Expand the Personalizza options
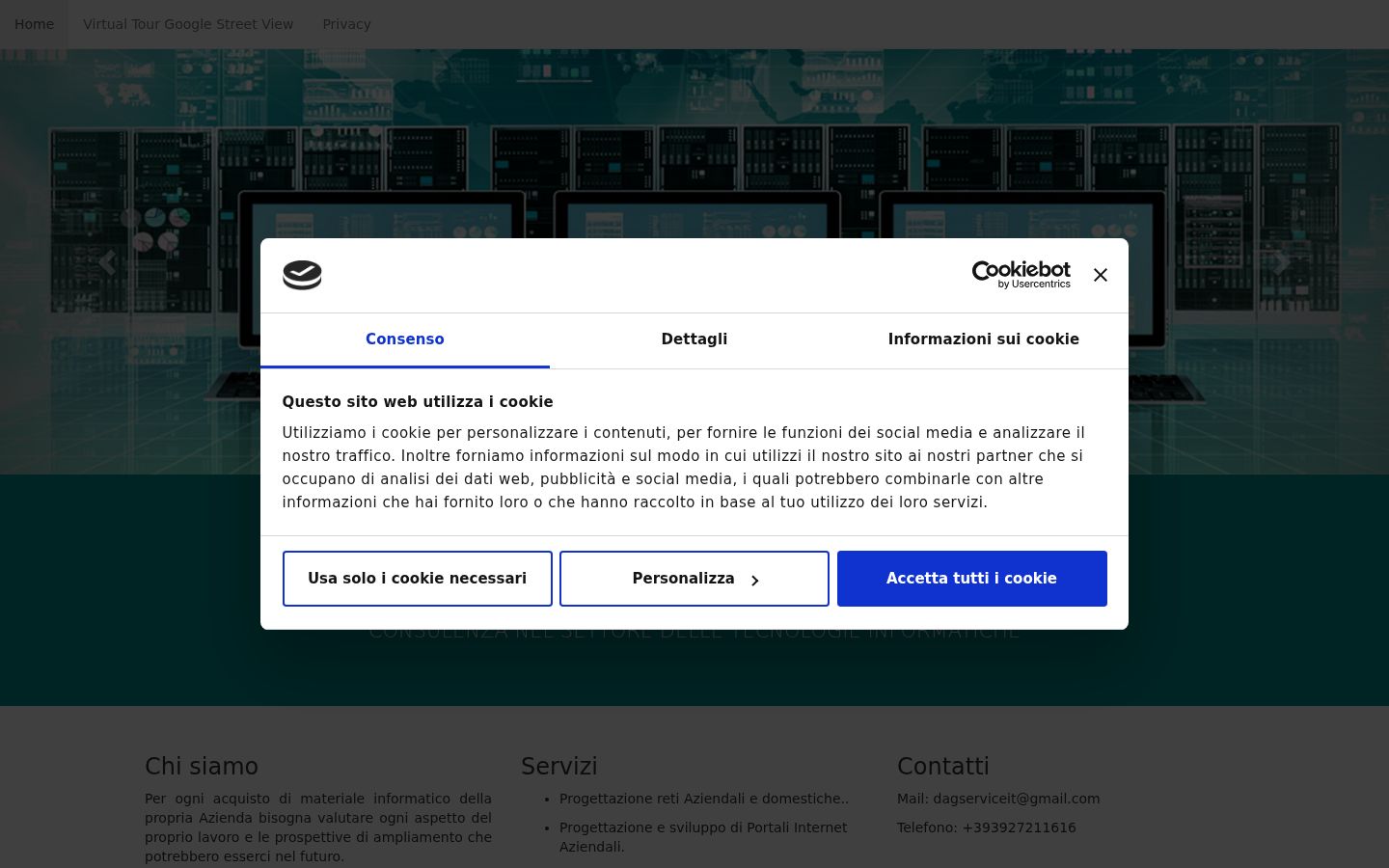1389x868 pixels. 694,579
